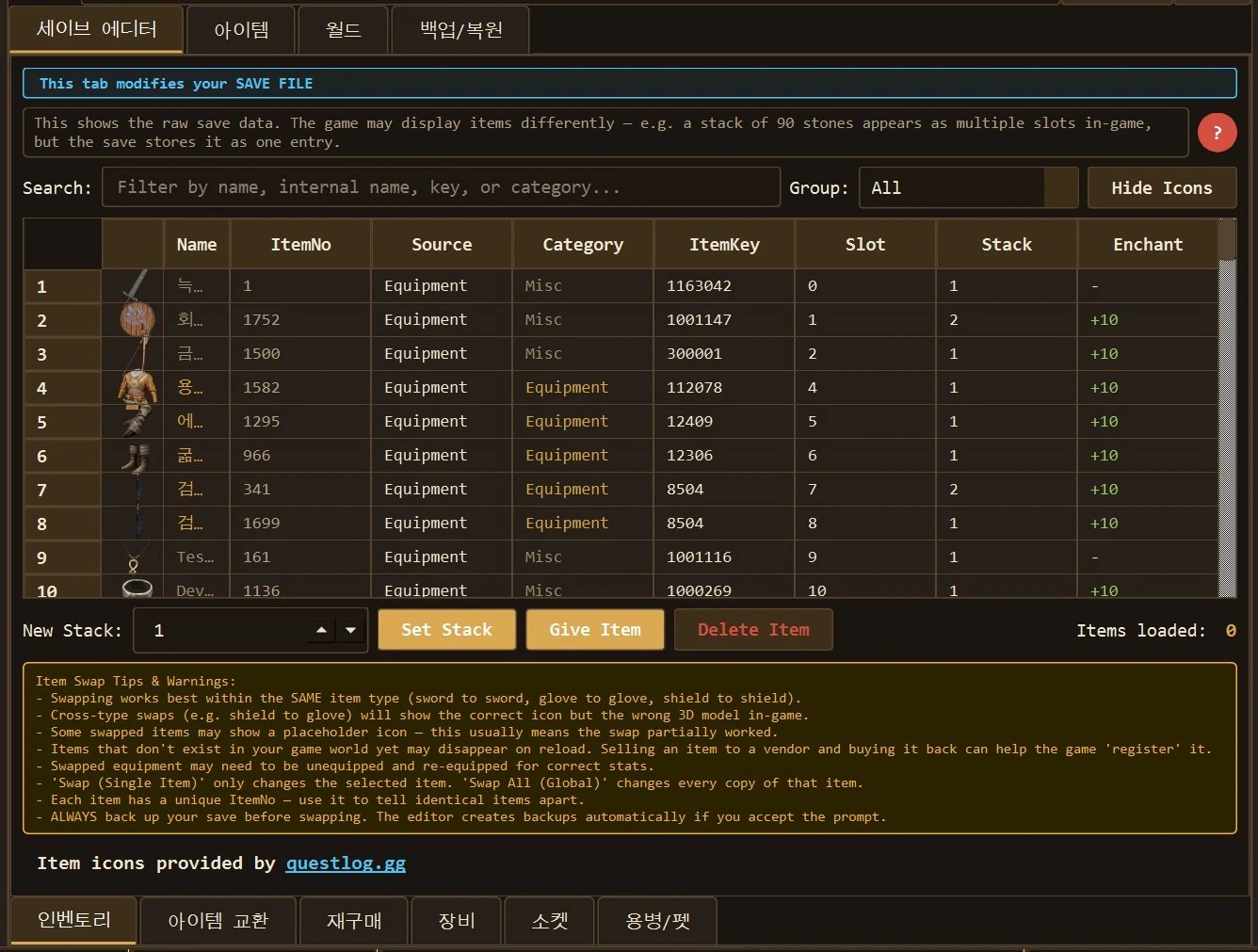Open the 아이템 교환 bottom tab
This screenshot has height=952, width=1258.
pyautogui.click(x=218, y=920)
